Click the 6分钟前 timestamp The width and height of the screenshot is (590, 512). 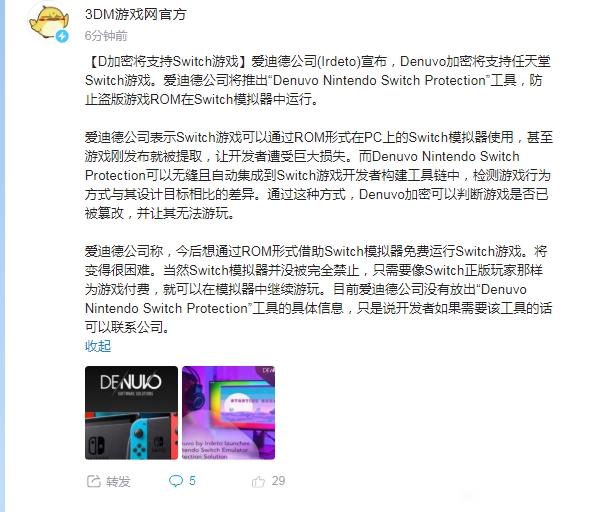coord(106,36)
